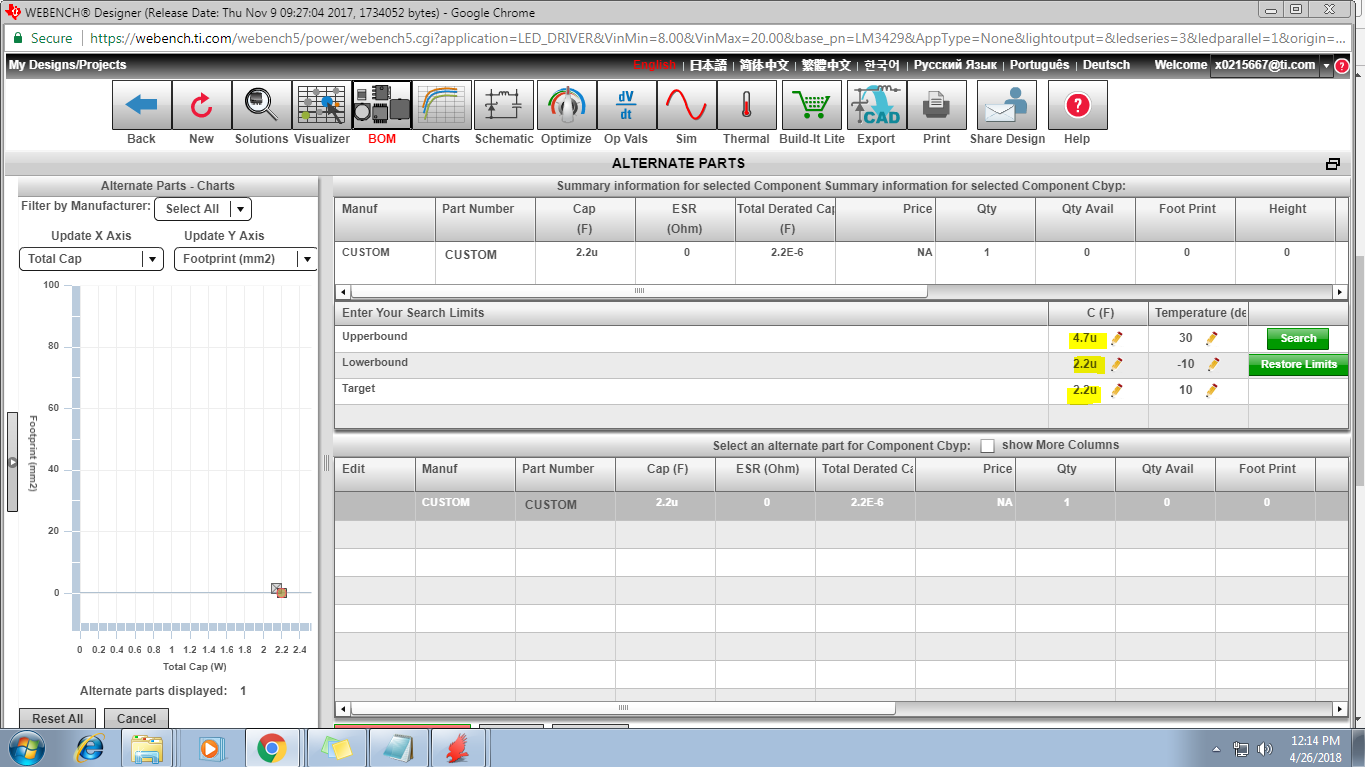Edit Lowerbound C value pencil icon
This screenshot has width=1365, height=767.
pos(1117,364)
